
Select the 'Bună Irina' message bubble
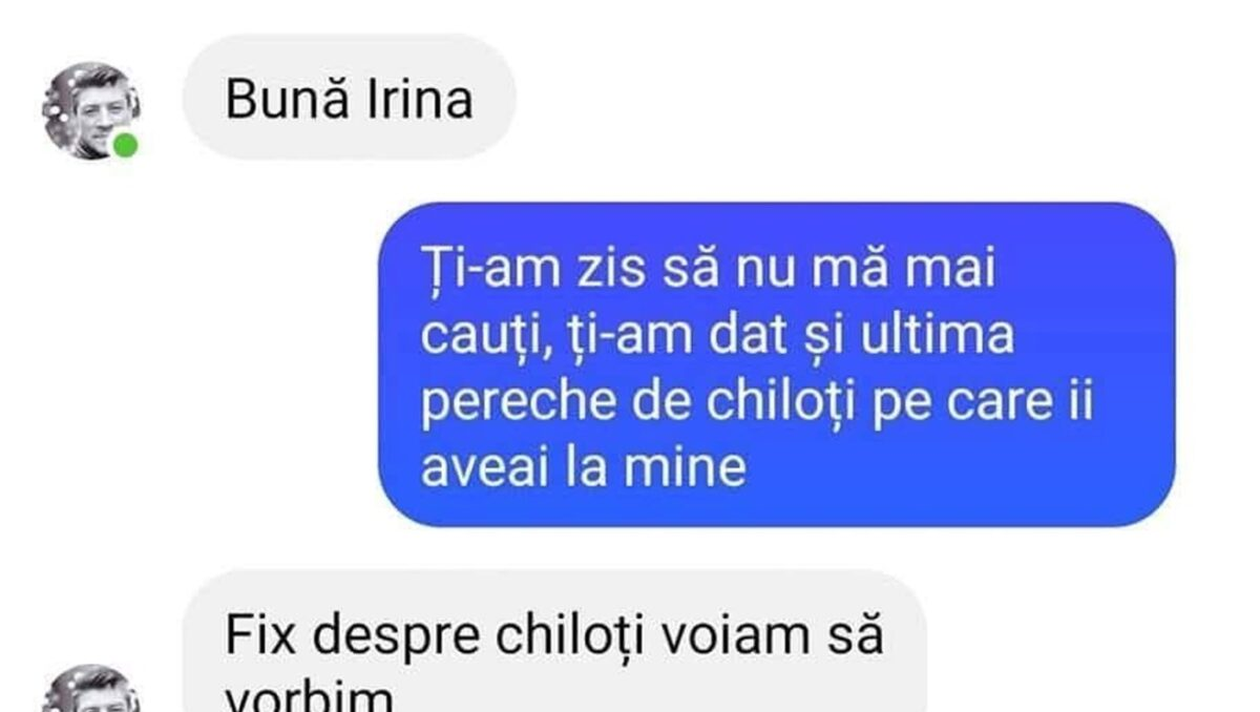tap(348, 97)
